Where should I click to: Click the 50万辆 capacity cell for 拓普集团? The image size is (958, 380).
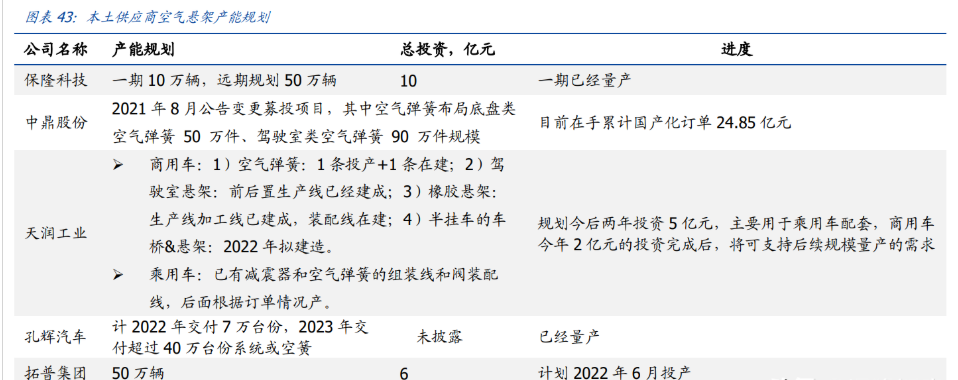point(138,372)
